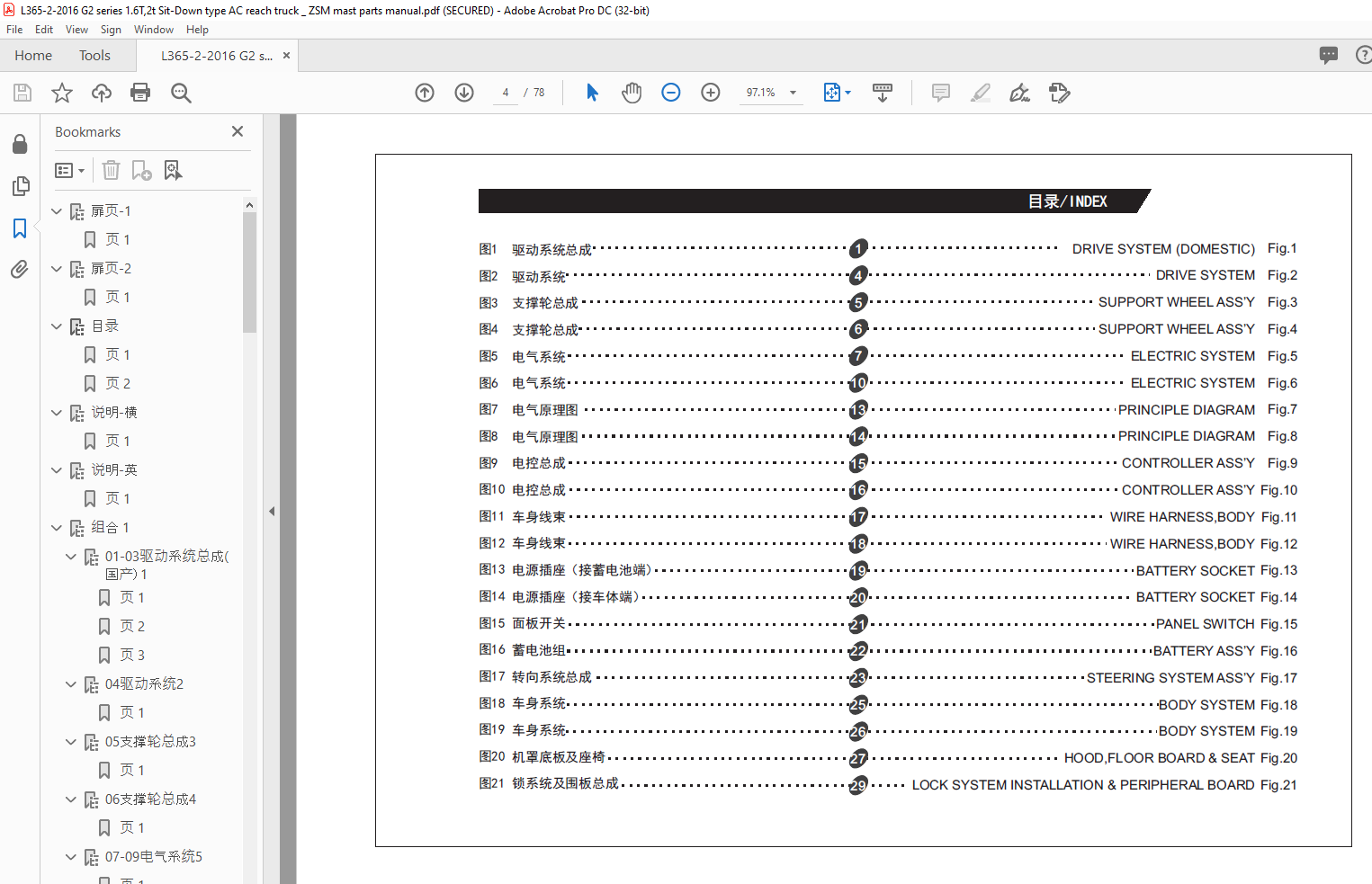The width and height of the screenshot is (1372, 884).
Task: Open fit page options
Action: pyautogui.click(x=837, y=93)
